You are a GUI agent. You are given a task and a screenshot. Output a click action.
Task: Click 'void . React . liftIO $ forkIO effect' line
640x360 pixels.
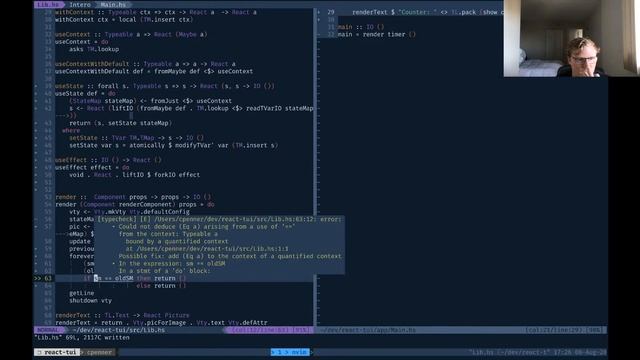134,175
